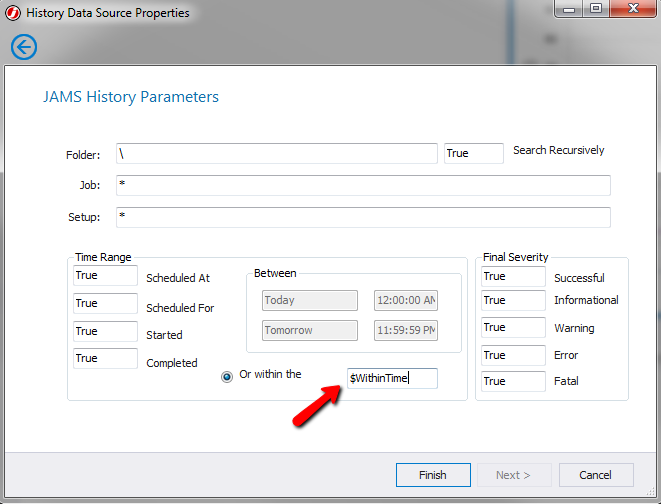The height and width of the screenshot is (504, 661).
Task: Click the 'Fatal' label
Action: (566, 381)
